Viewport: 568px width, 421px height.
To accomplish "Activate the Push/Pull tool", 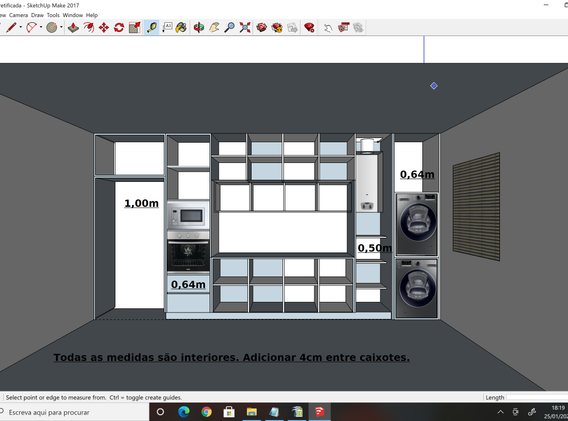I will (x=74, y=28).
